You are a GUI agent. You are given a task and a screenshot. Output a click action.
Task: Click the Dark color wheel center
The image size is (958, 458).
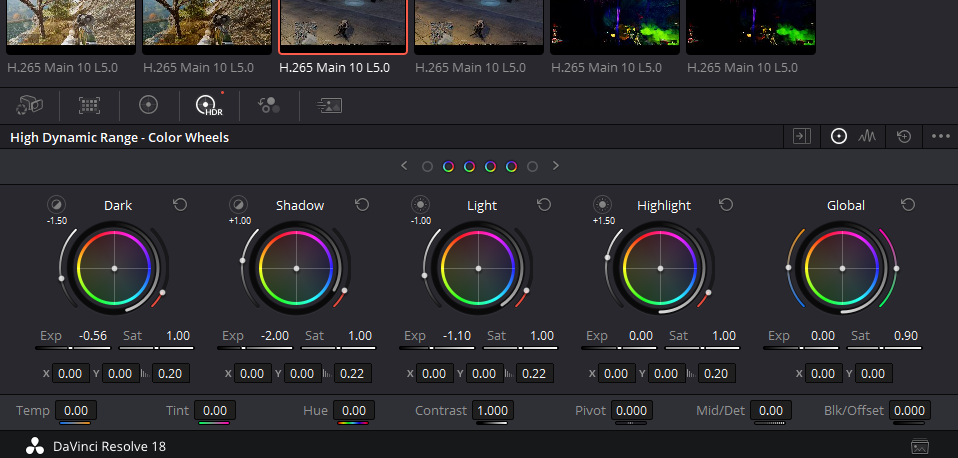pos(114,269)
